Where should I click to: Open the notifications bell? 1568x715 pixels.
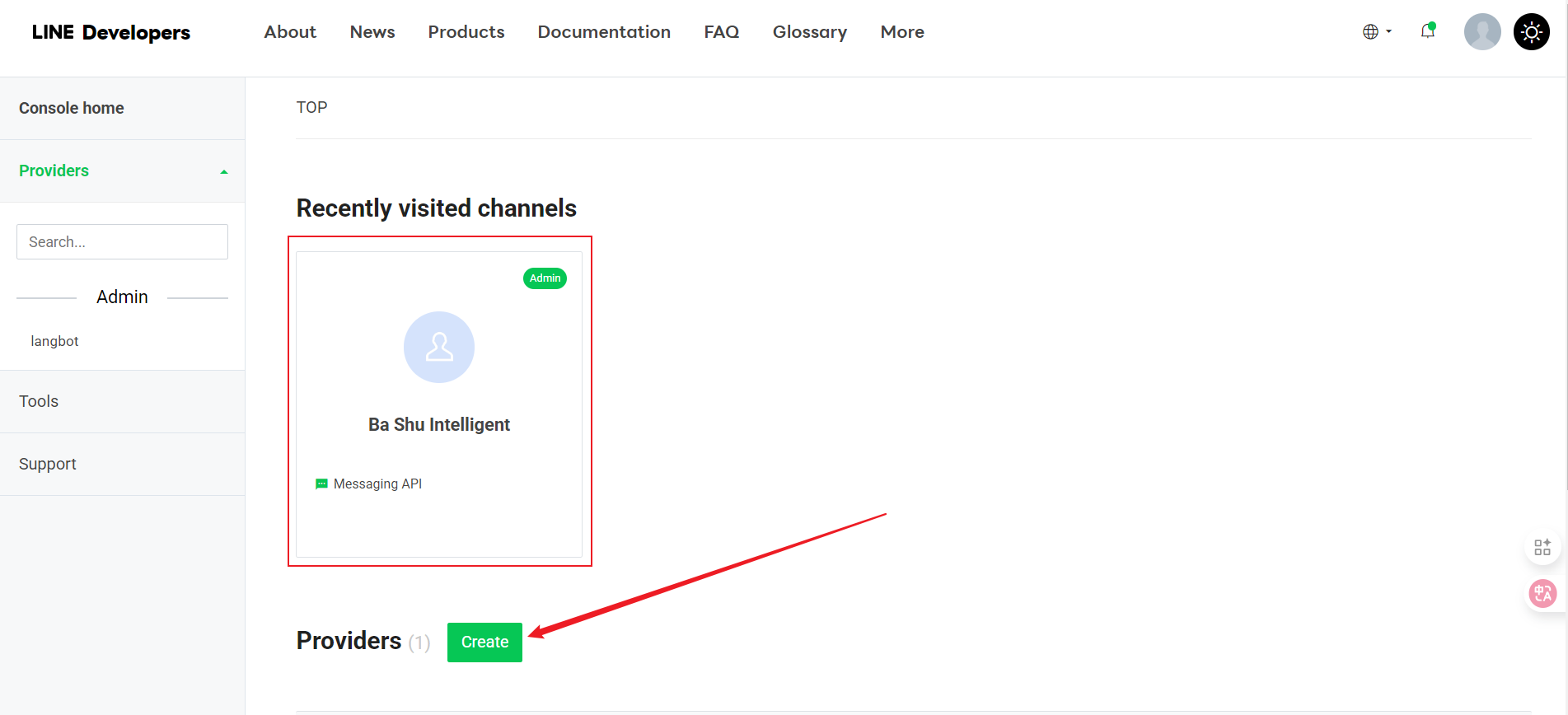[1428, 31]
